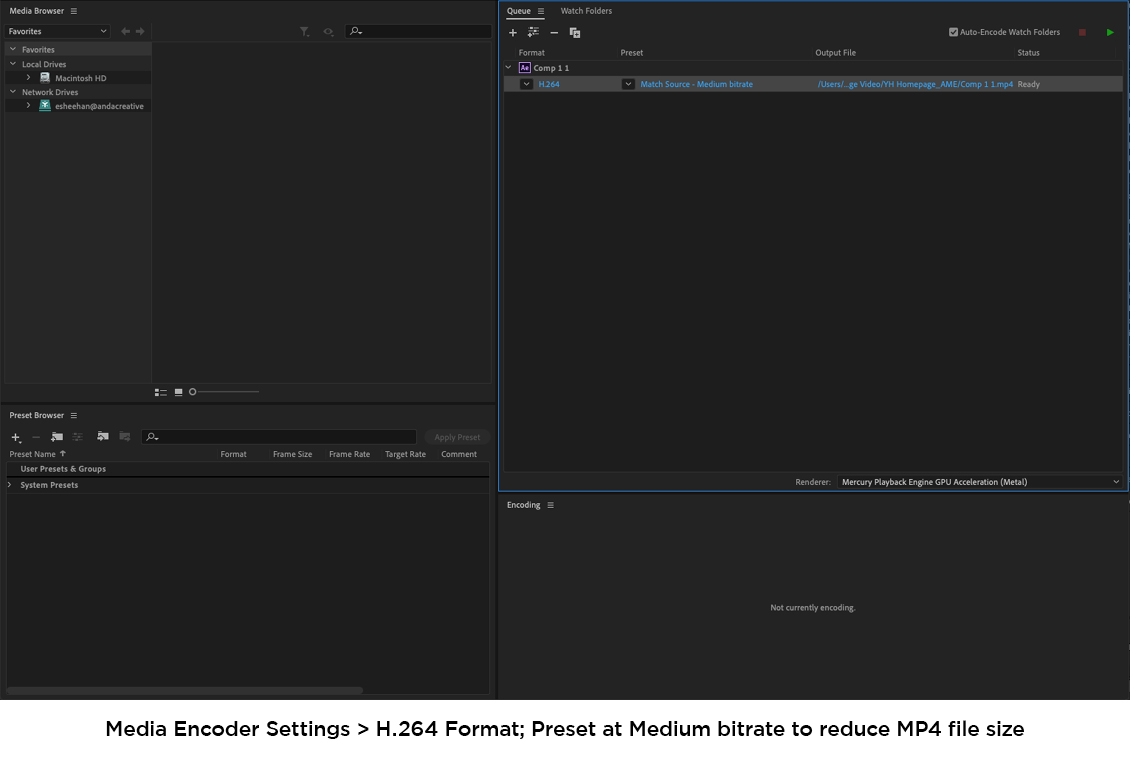Open the Favorites dropdown in Media Browser
Viewport: 1130px width, 760px height.
[57, 31]
